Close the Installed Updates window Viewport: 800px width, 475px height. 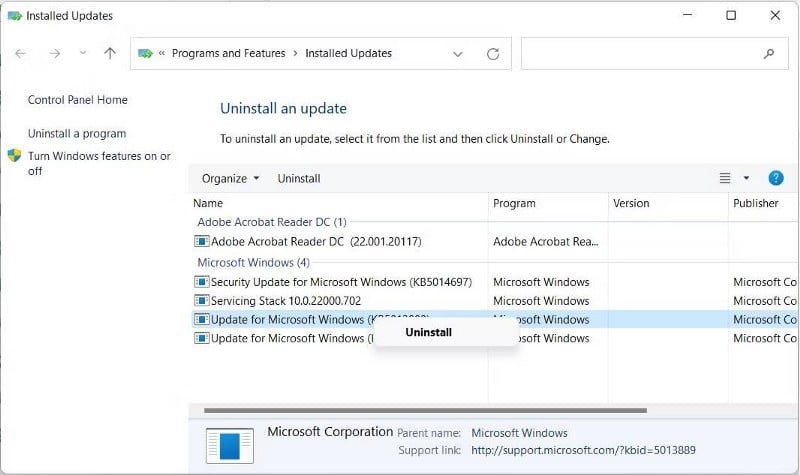tap(775, 15)
